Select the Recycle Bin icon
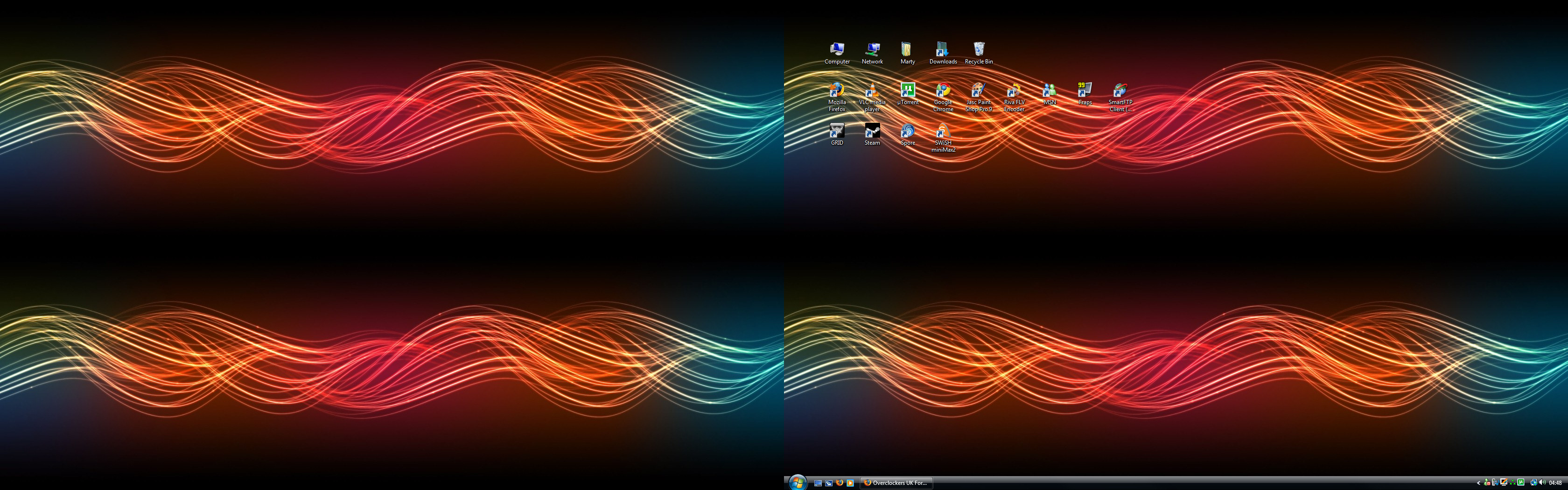Viewport: 1568px width, 490px height. (979, 49)
